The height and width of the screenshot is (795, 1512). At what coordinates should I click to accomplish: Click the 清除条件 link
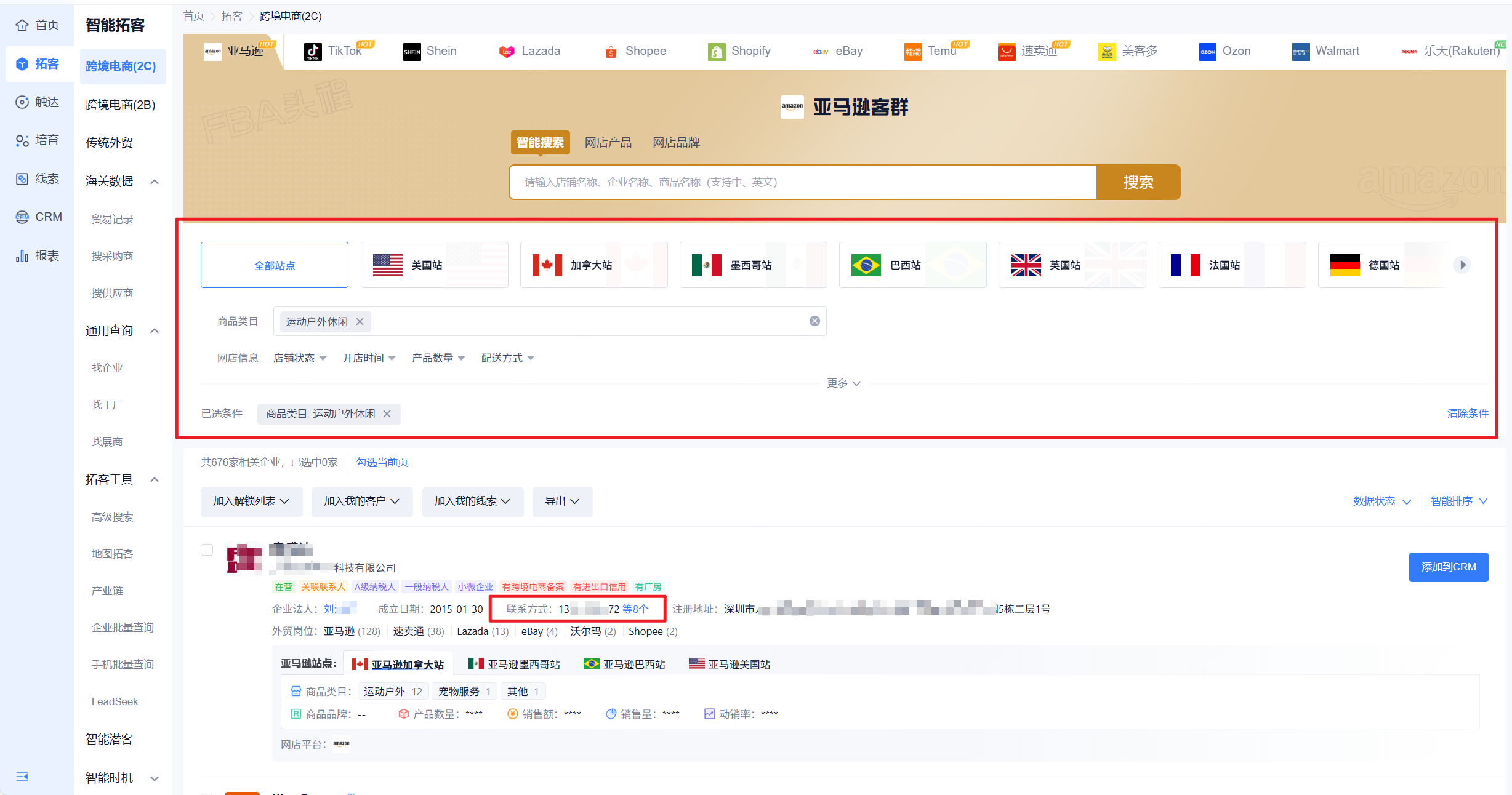tap(1467, 413)
